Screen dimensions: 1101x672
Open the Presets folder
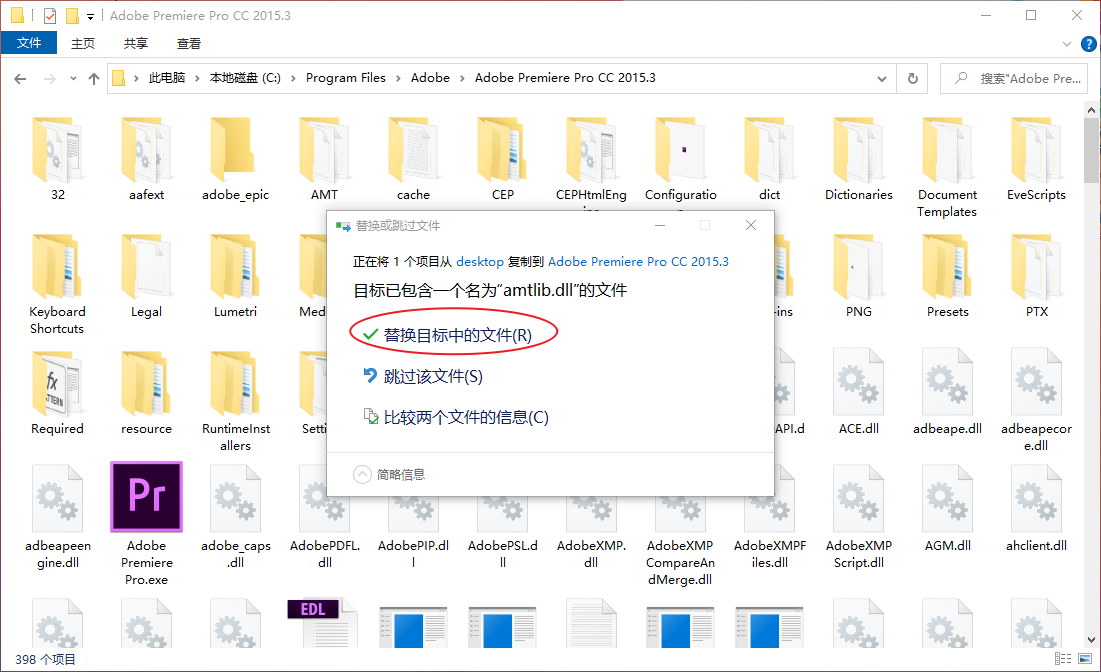click(x=947, y=268)
